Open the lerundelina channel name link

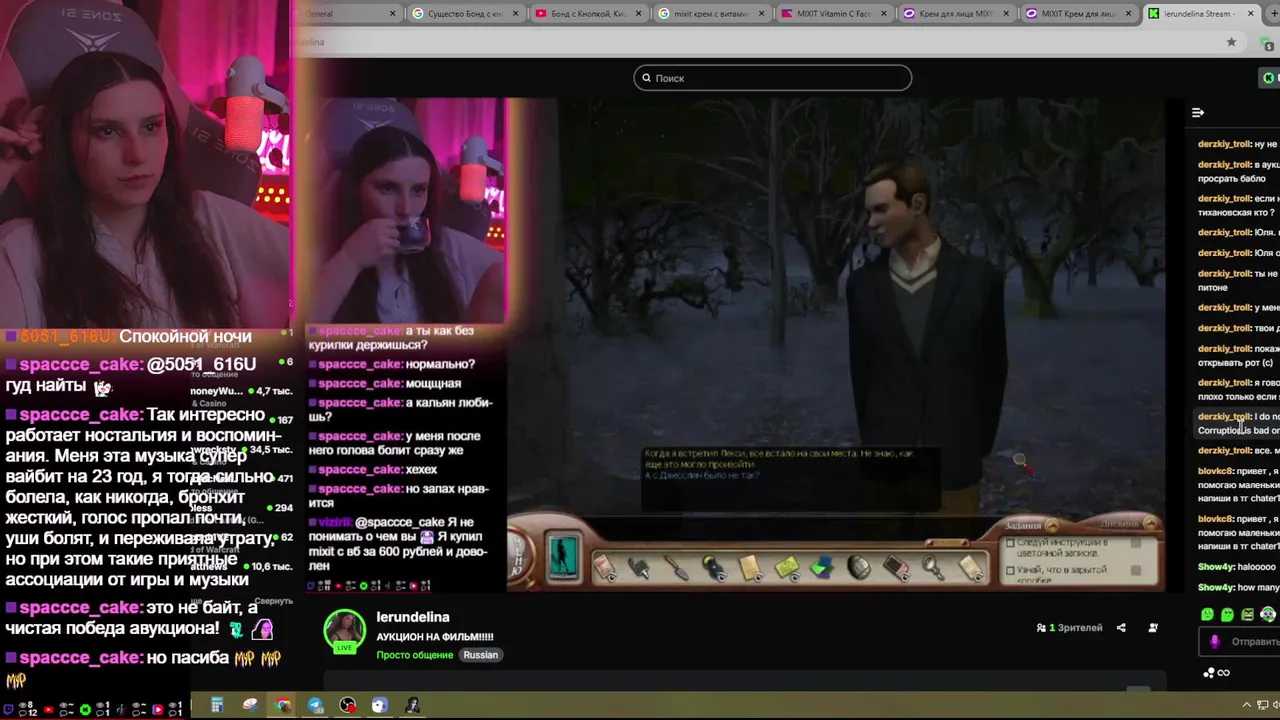pyautogui.click(x=413, y=617)
